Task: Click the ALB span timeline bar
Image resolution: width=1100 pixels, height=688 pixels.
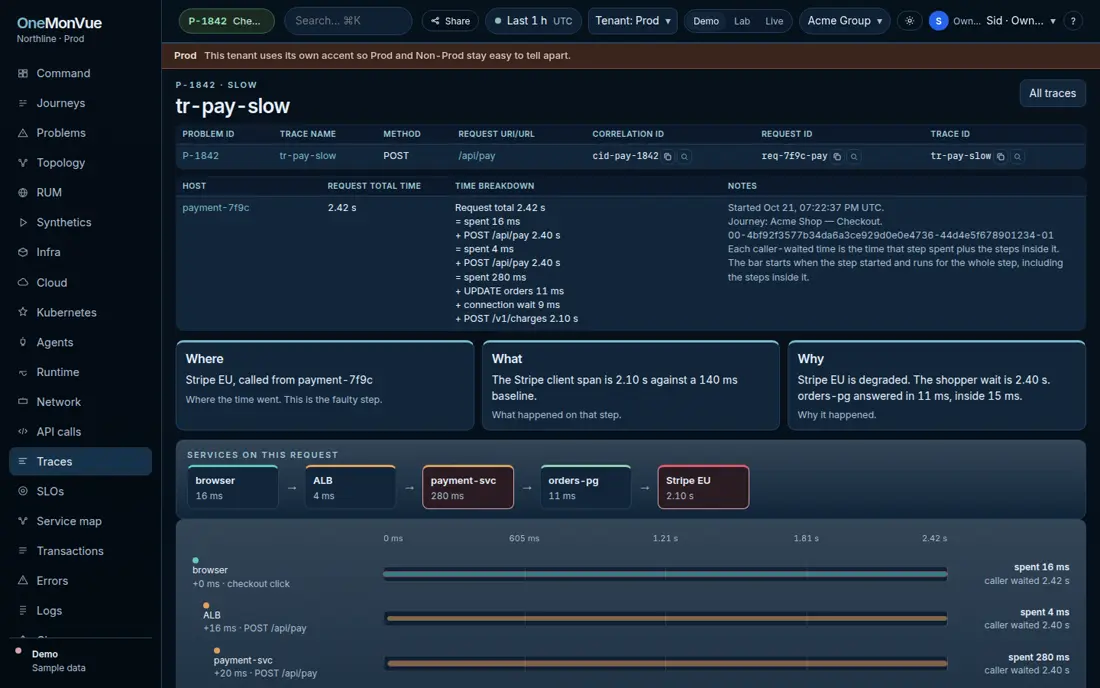Action: tap(666, 619)
